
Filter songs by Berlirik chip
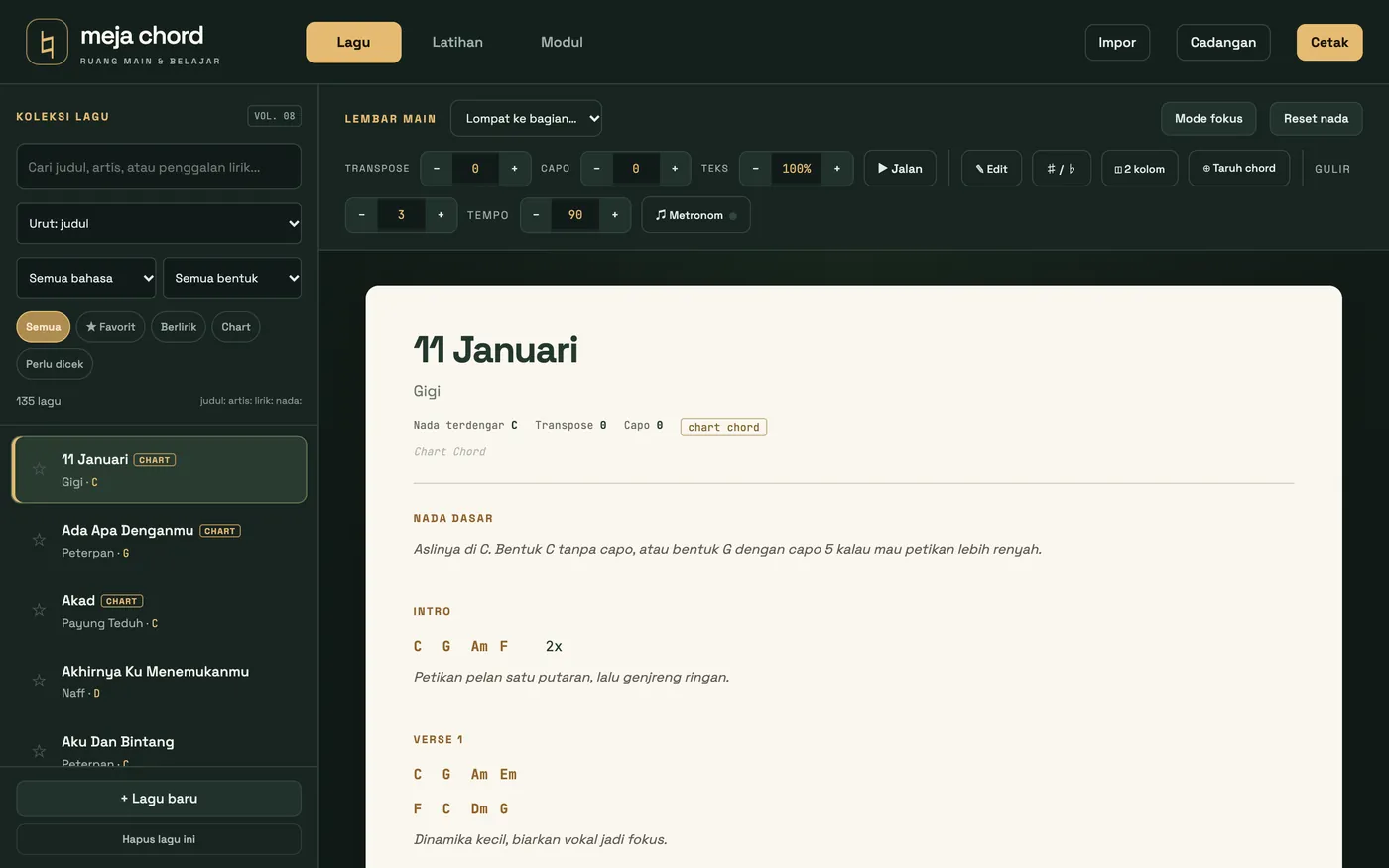179,327
